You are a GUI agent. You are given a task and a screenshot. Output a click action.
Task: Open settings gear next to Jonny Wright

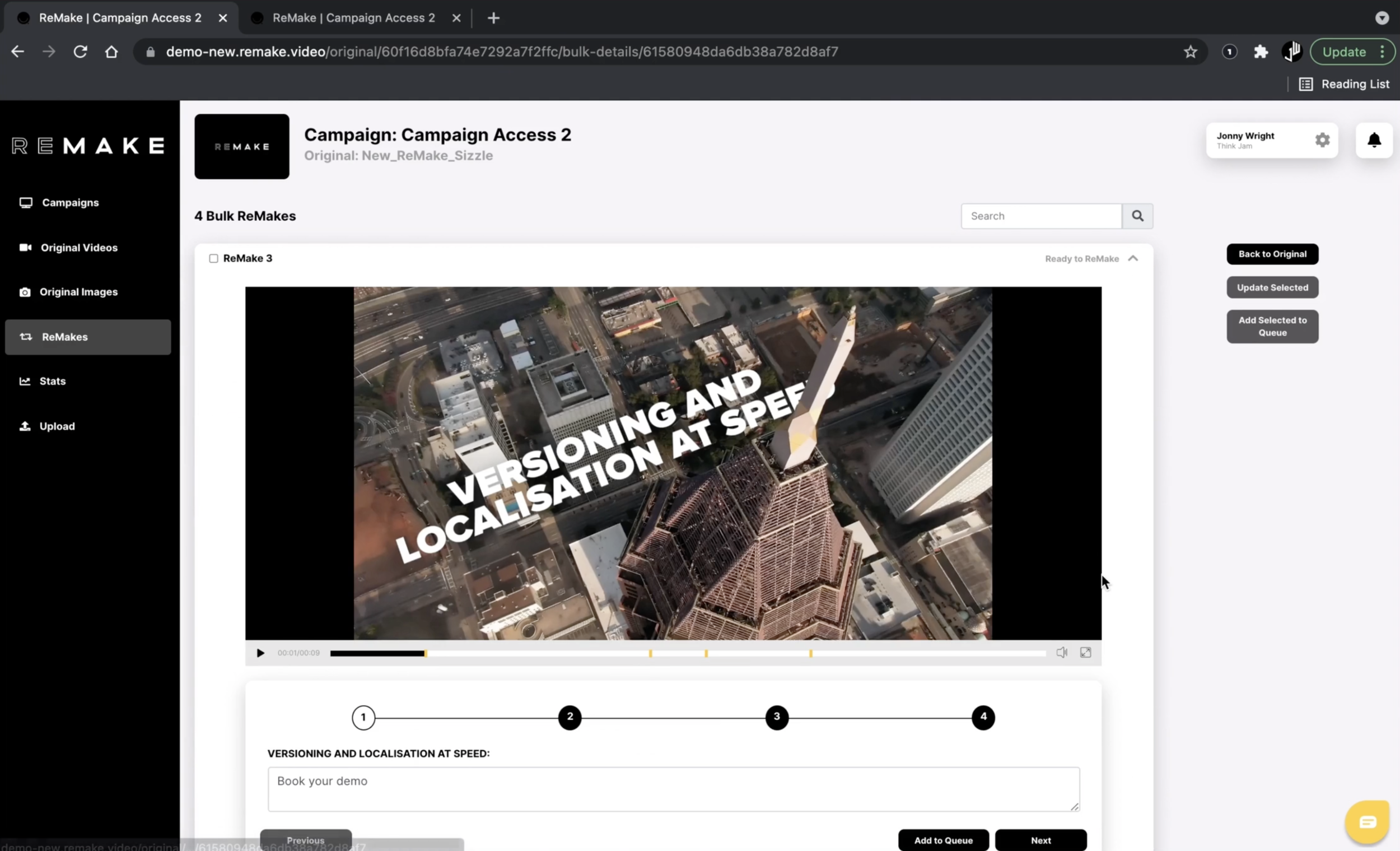[1322, 140]
